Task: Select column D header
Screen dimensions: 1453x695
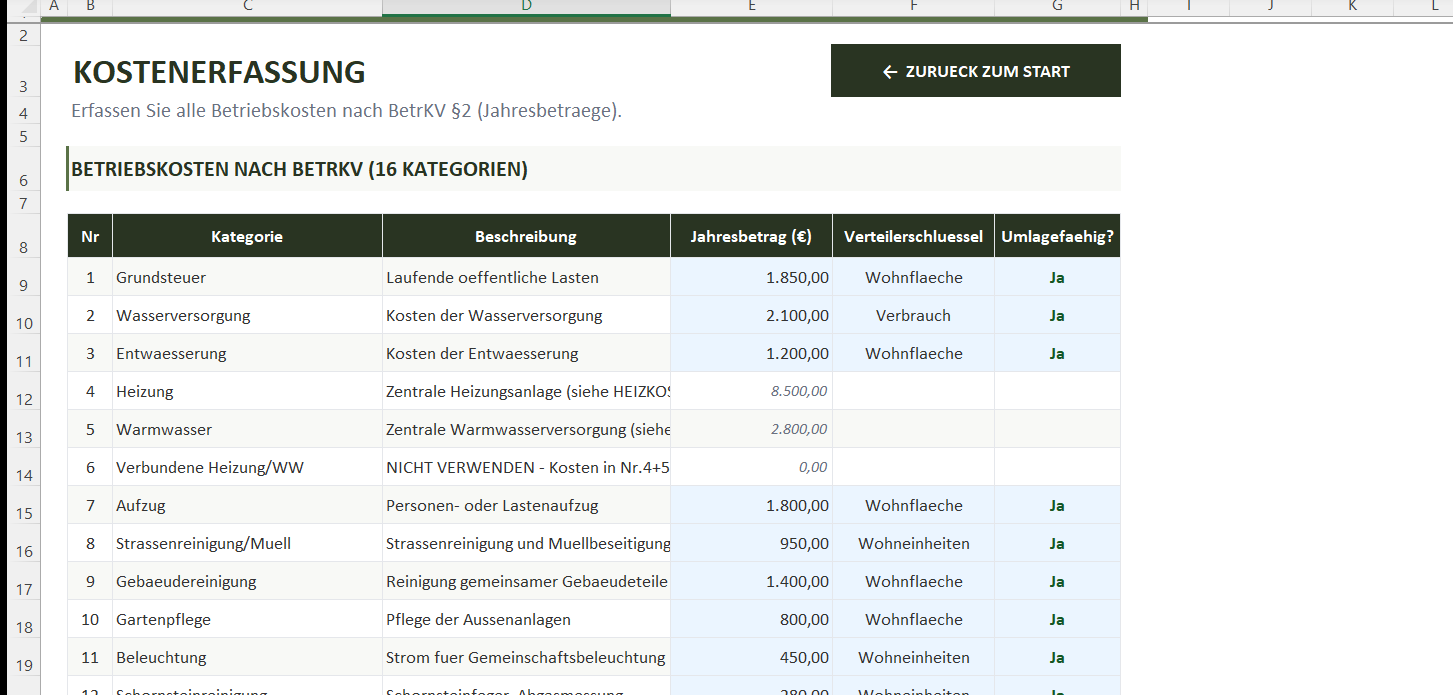Action: (526, 7)
